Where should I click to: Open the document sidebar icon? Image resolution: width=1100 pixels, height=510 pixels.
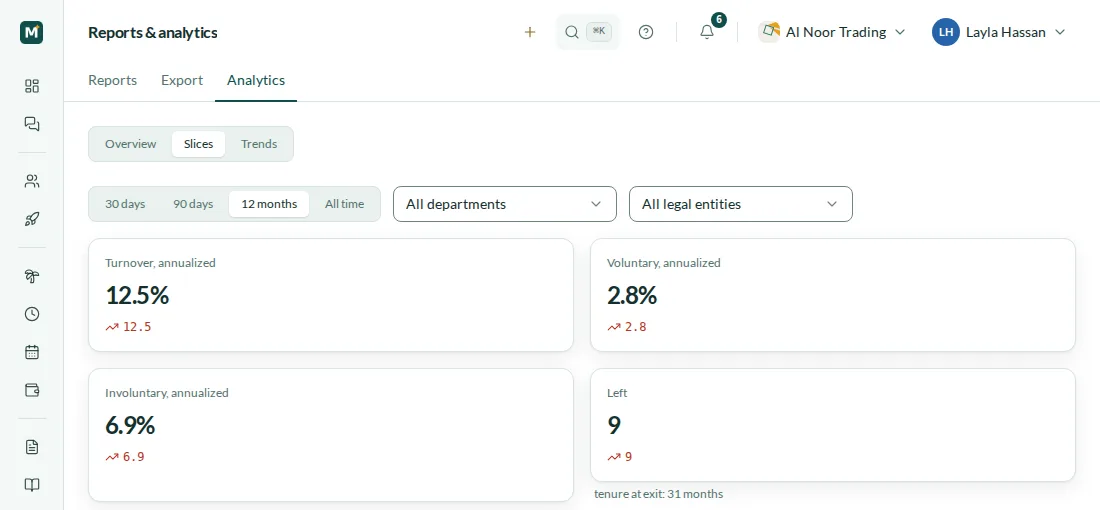[32, 447]
